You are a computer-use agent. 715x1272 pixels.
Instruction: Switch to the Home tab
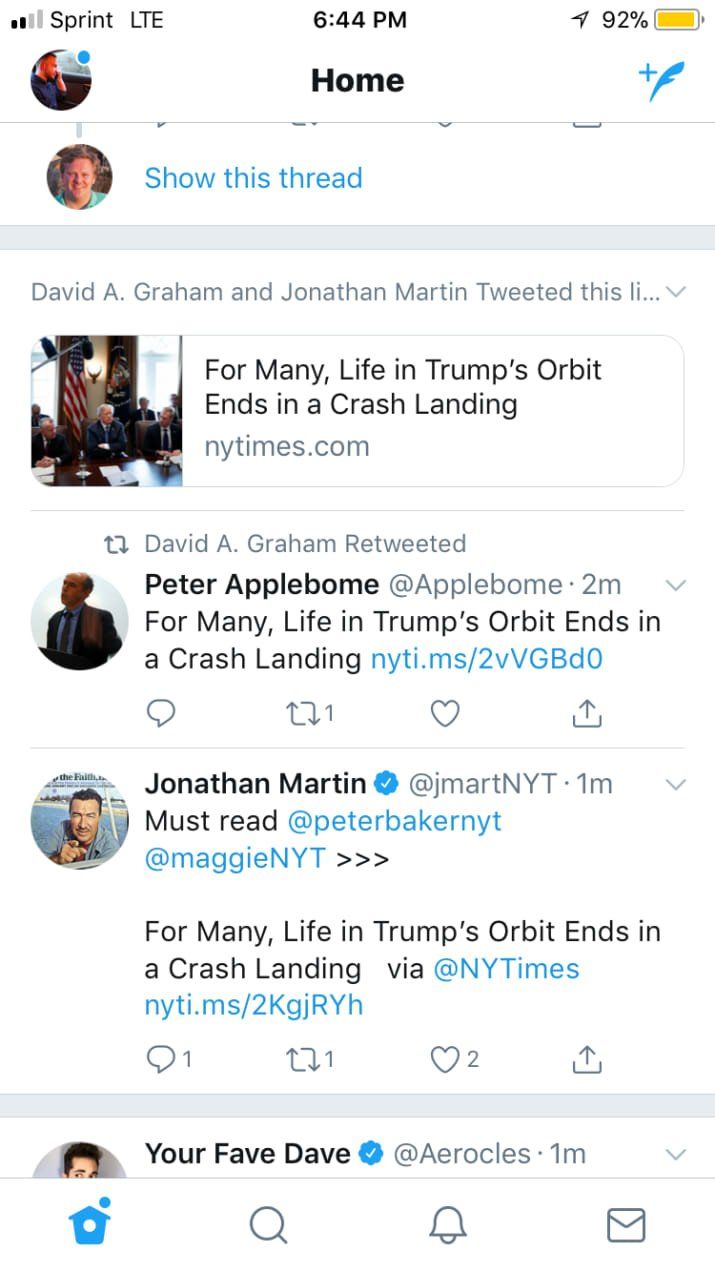[89, 1223]
